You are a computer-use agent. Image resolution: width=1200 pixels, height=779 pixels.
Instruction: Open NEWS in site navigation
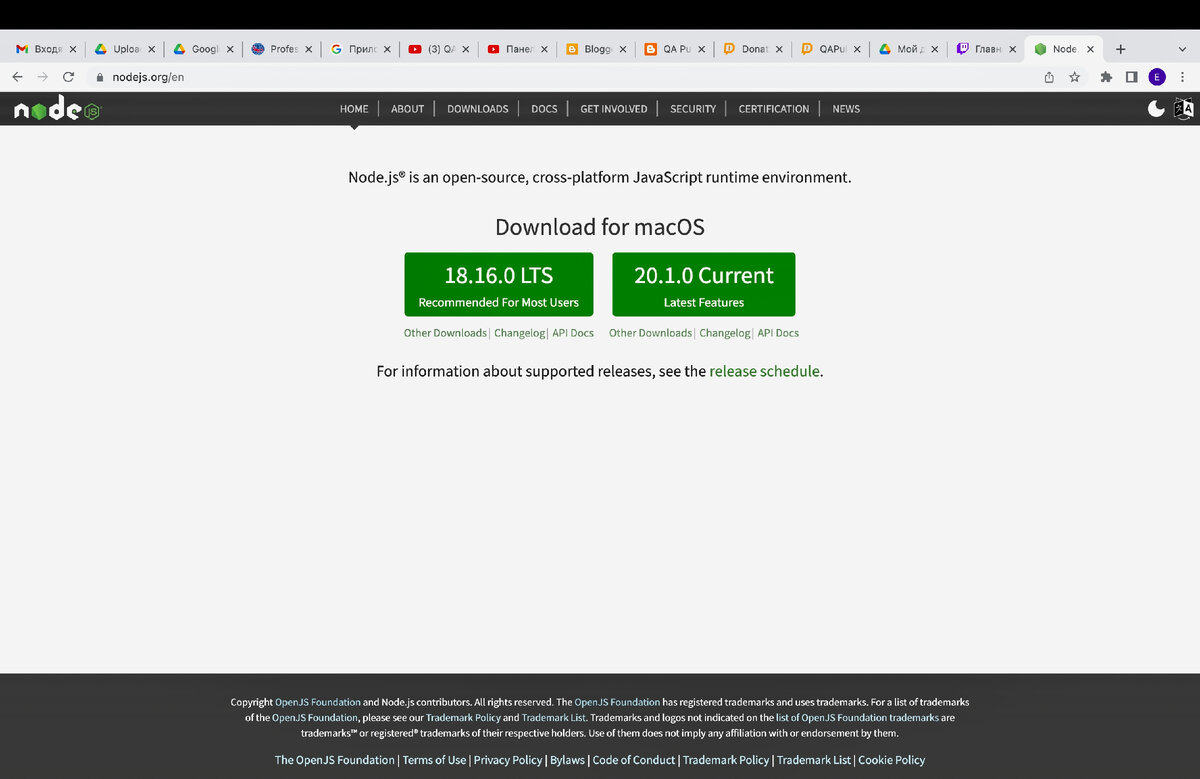(x=846, y=109)
